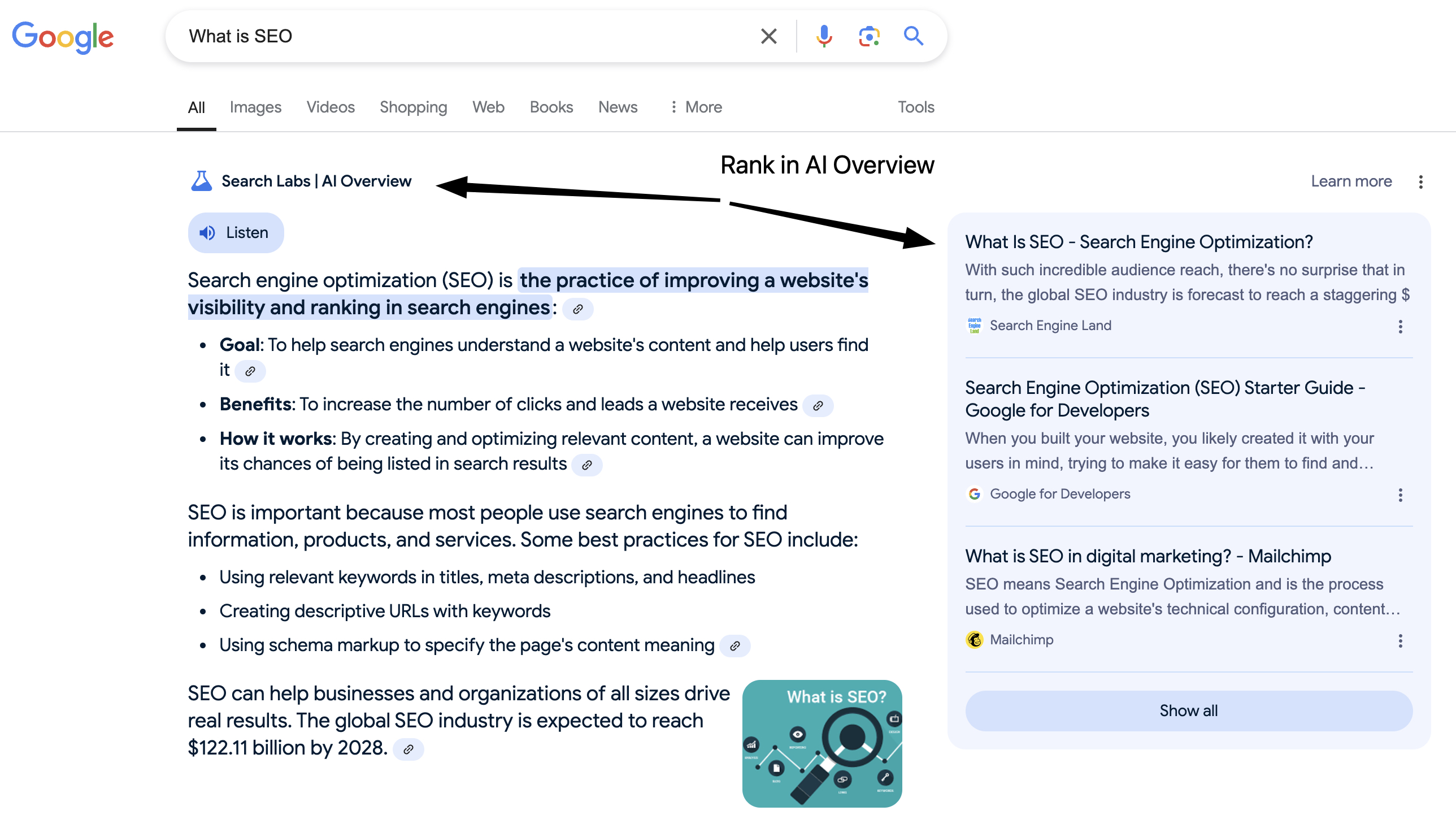Open the SEO Starter Guide Google for Developers result
The width and height of the screenshot is (1456, 815).
point(1166,398)
